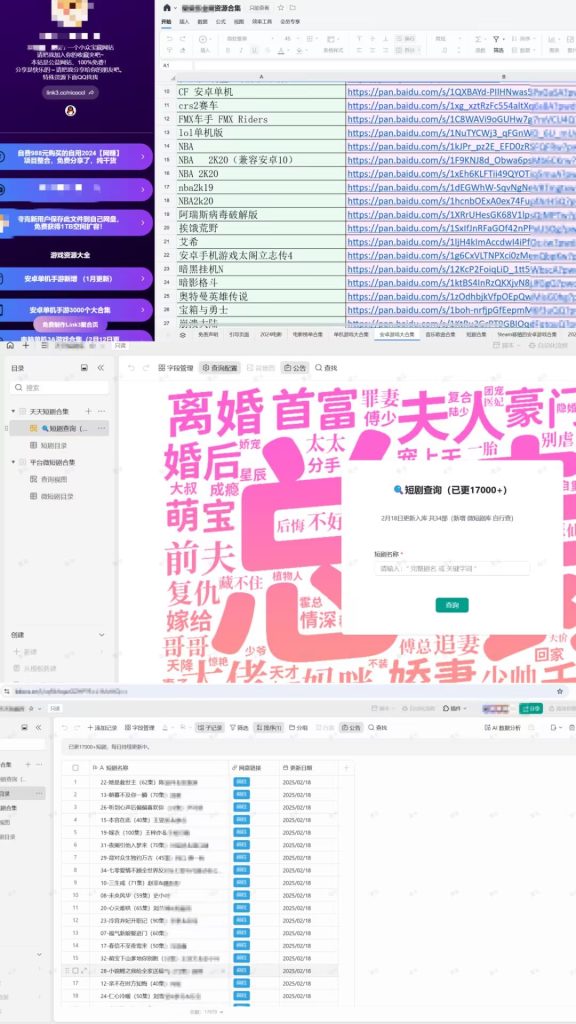Click green 查询 button in search form
The width and height of the screenshot is (576, 1024).
click(x=452, y=605)
